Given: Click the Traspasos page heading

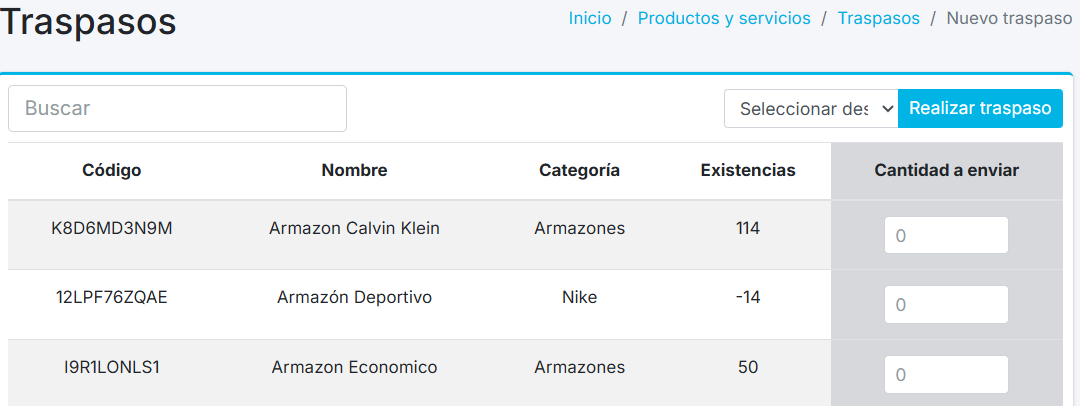Looking at the screenshot, I should click(x=88, y=22).
